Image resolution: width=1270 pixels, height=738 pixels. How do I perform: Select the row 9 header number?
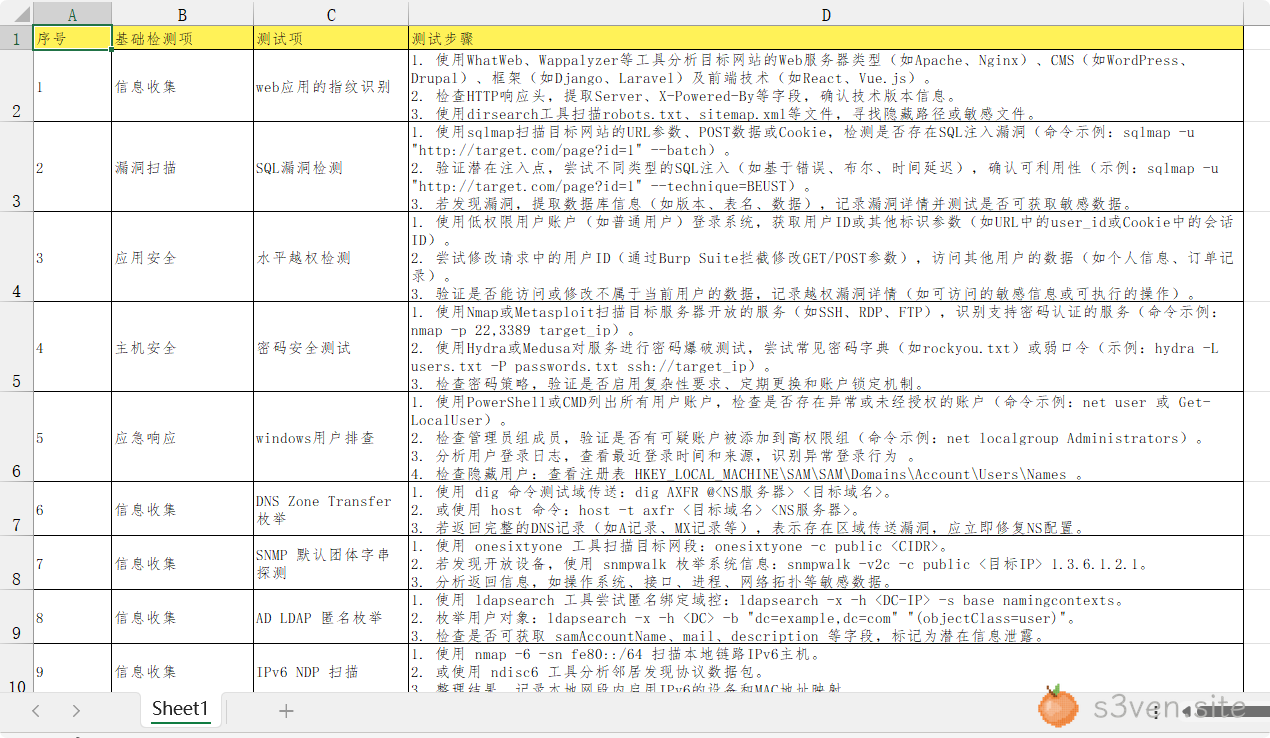16,617
